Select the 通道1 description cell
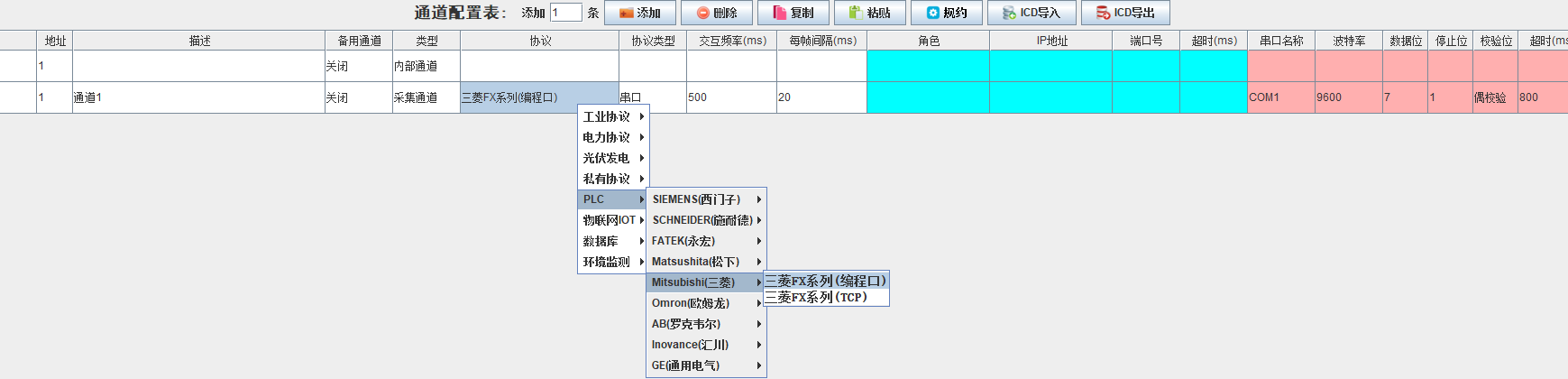Image resolution: width=1568 pixels, height=379 pixels. (x=198, y=97)
